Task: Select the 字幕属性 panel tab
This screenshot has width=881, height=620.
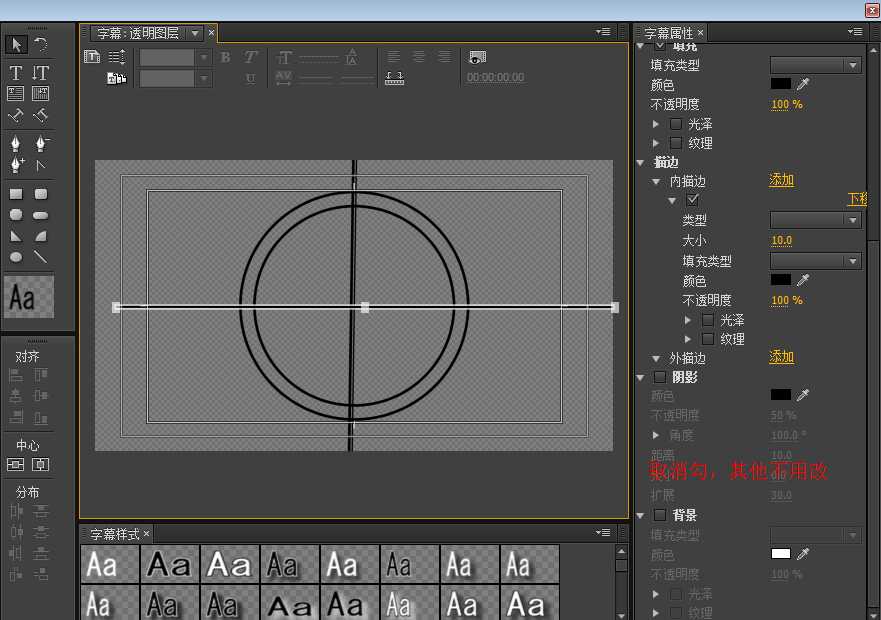Action: coord(668,33)
